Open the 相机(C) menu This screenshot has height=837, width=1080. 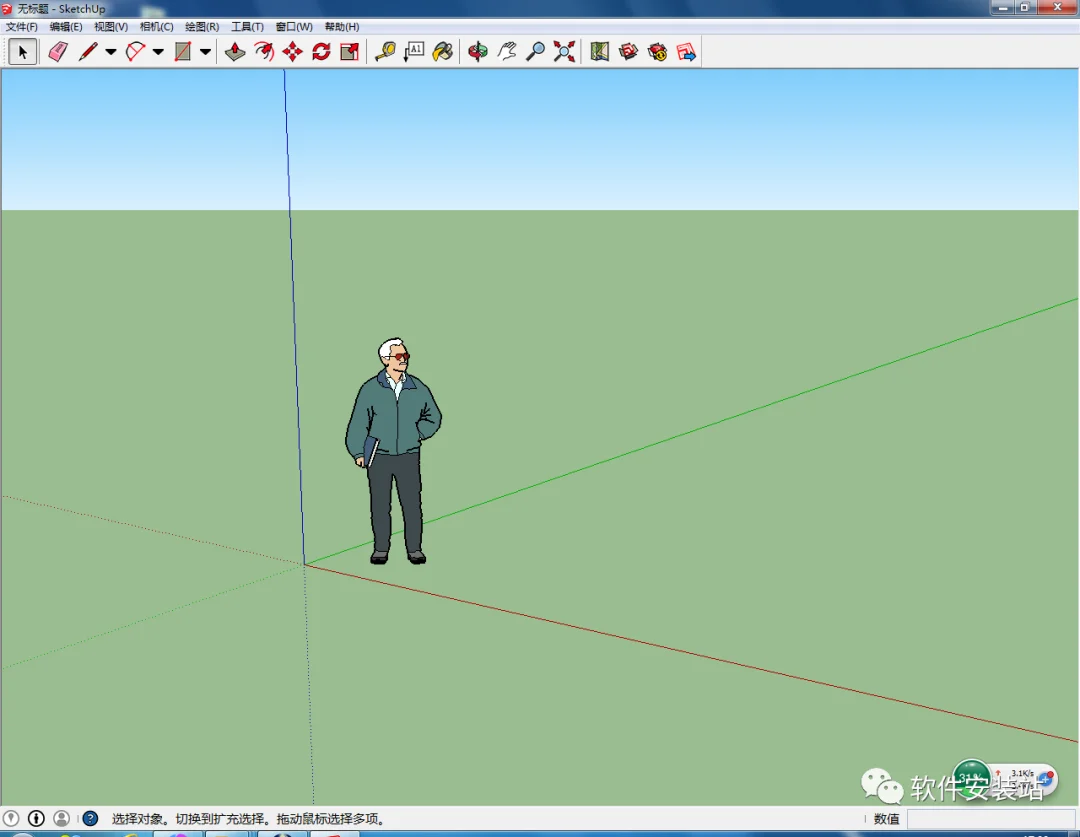[156, 27]
